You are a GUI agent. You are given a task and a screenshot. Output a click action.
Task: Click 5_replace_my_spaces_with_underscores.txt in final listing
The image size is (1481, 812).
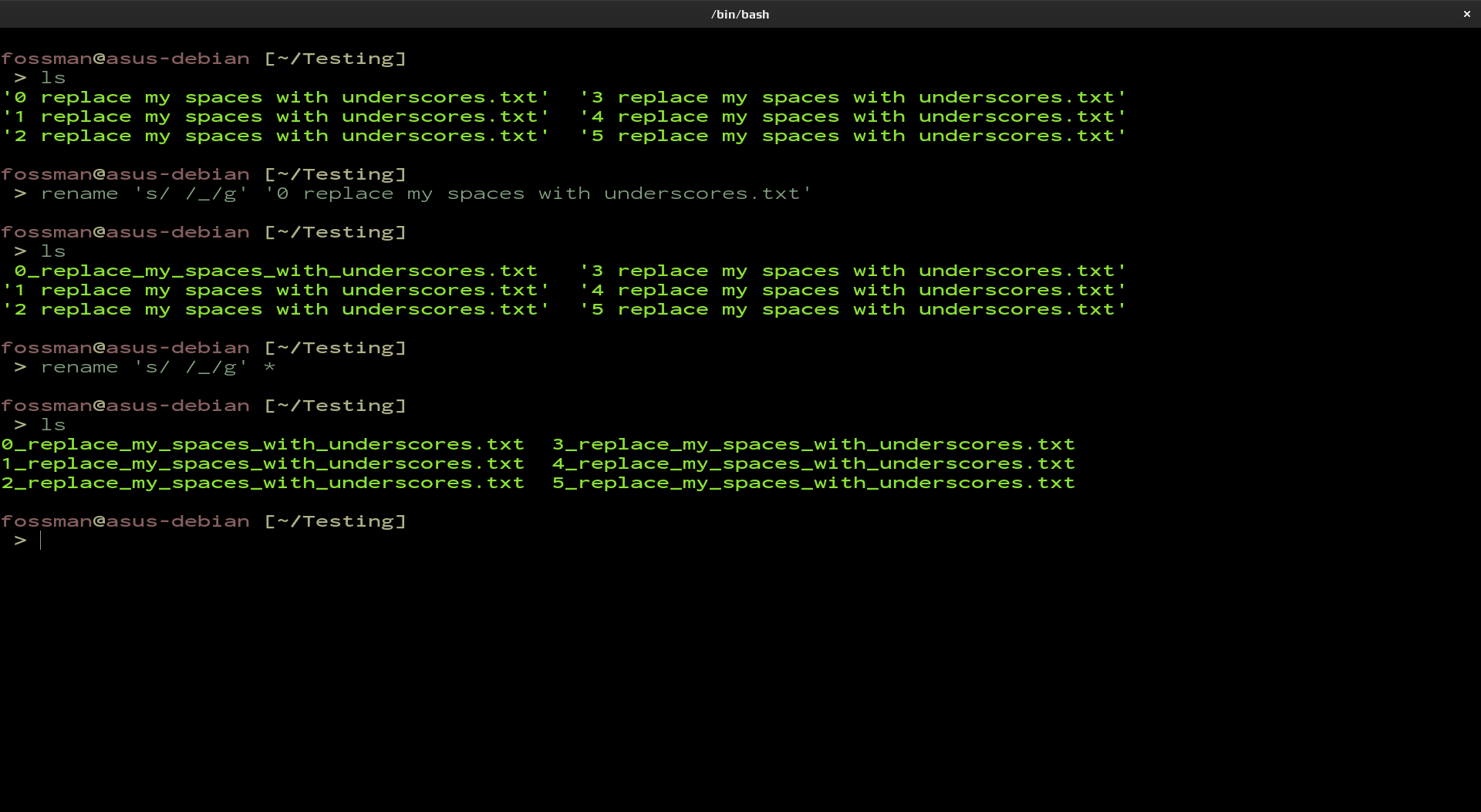(x=813, y=483)
